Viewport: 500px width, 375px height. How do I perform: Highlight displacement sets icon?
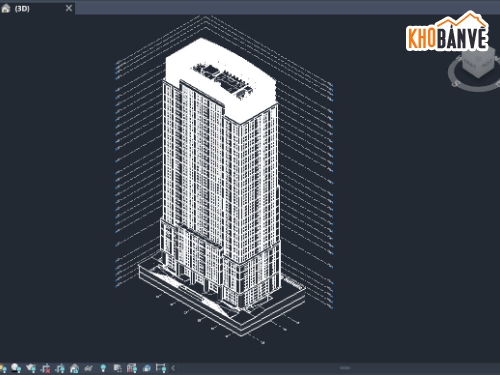(146, 368)
